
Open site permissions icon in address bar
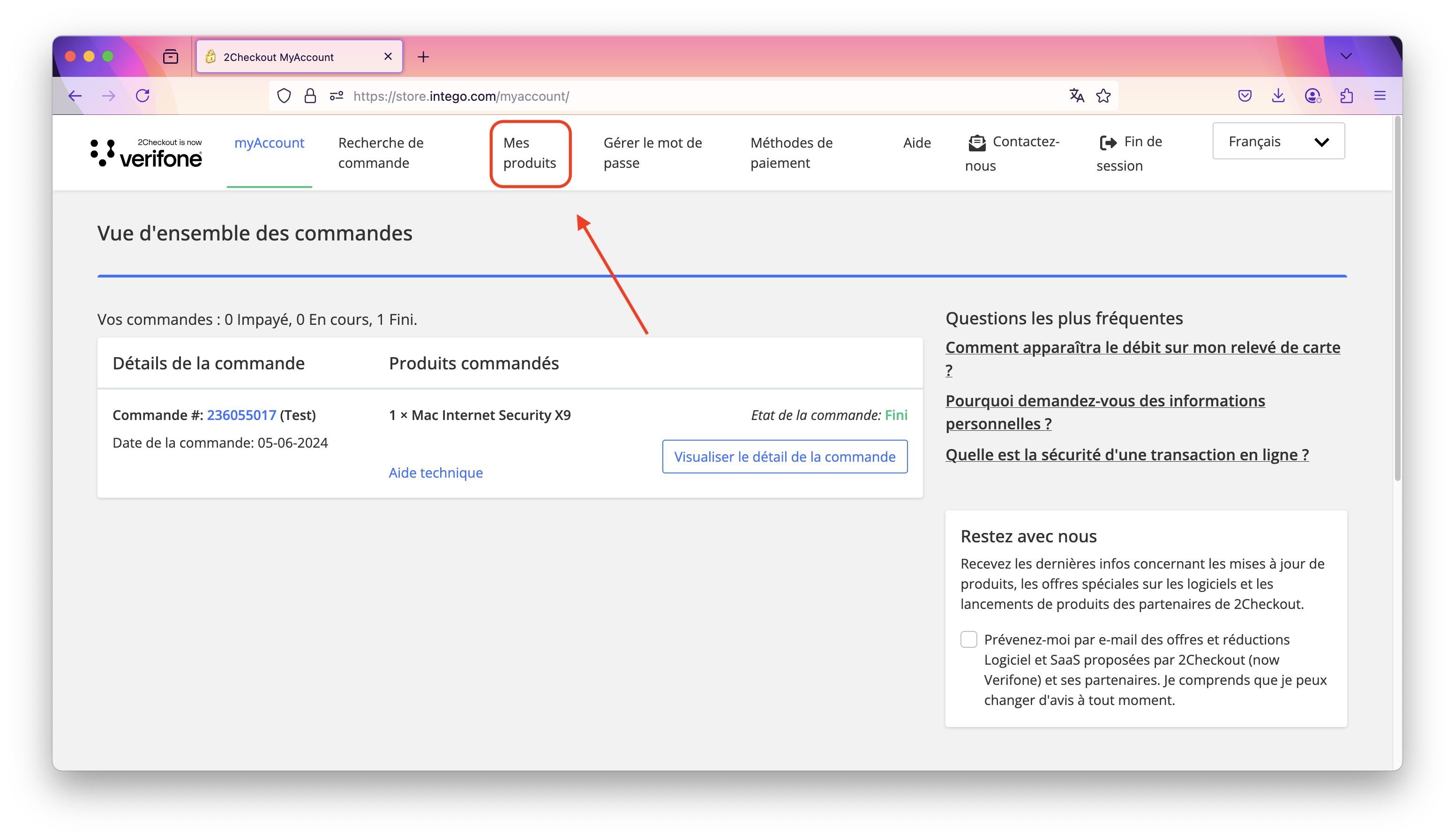[x=337, y=96]
